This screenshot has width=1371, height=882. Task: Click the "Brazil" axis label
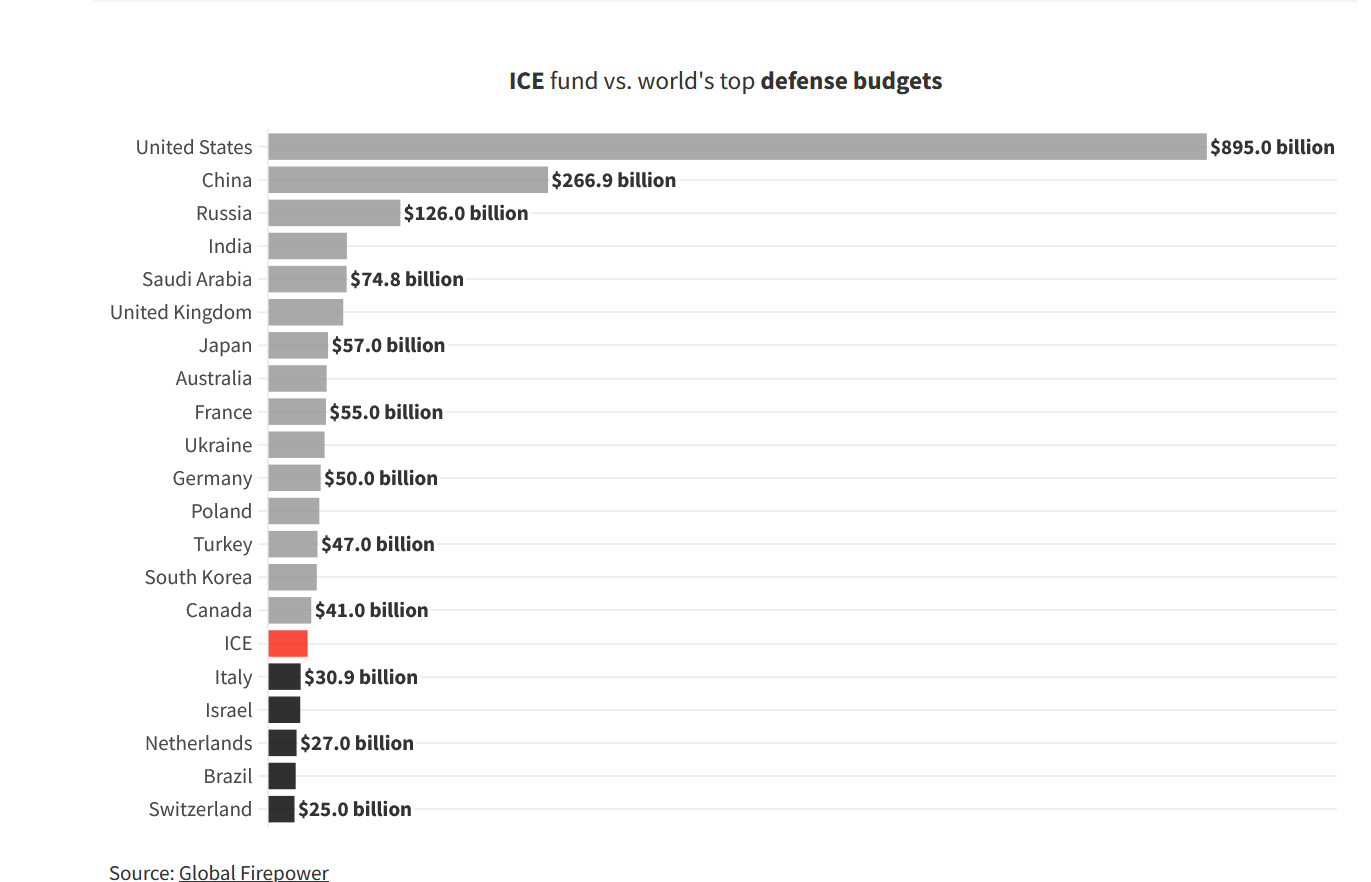228,776
